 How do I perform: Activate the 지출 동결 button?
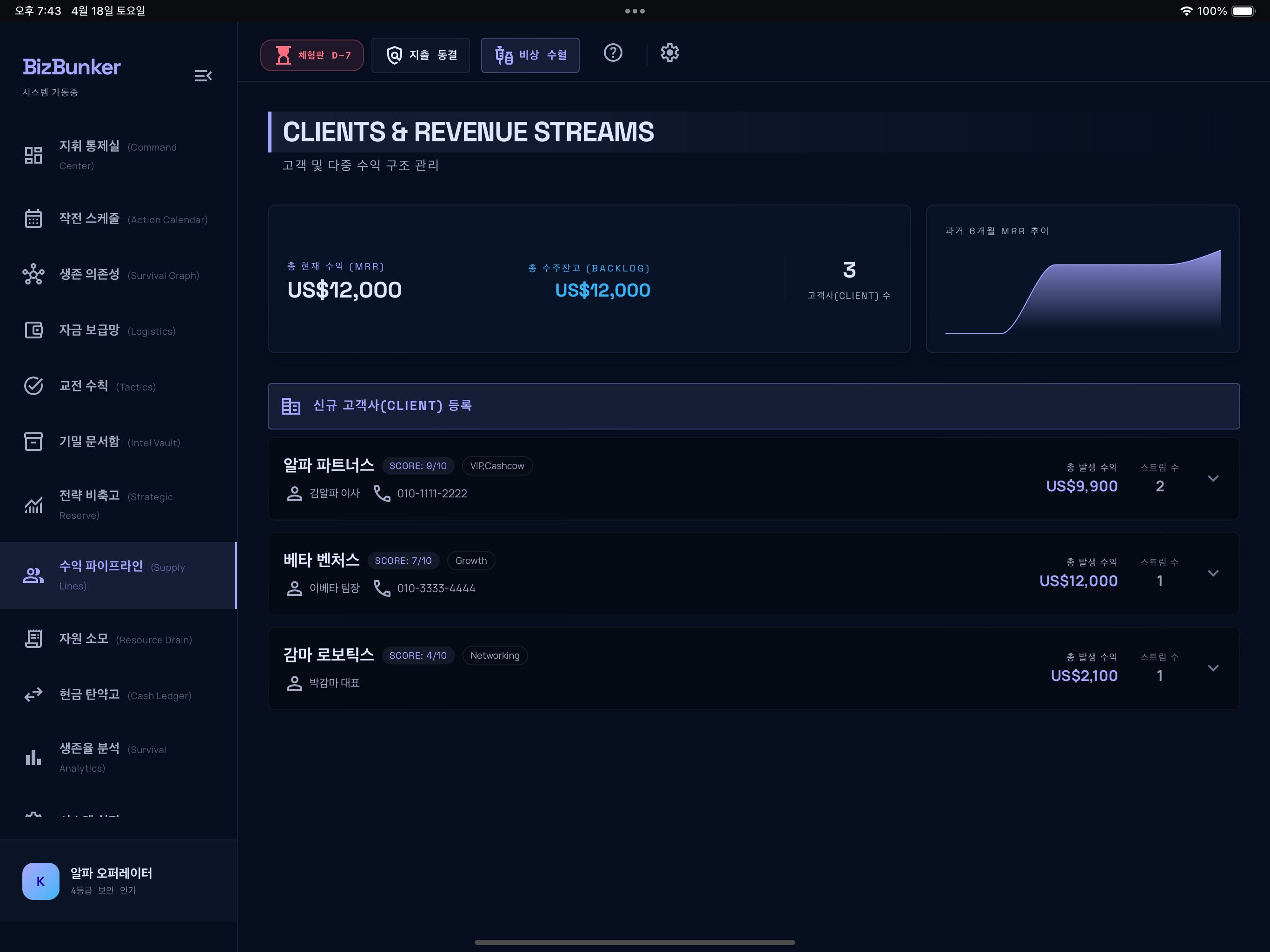(x=420, y=55)
